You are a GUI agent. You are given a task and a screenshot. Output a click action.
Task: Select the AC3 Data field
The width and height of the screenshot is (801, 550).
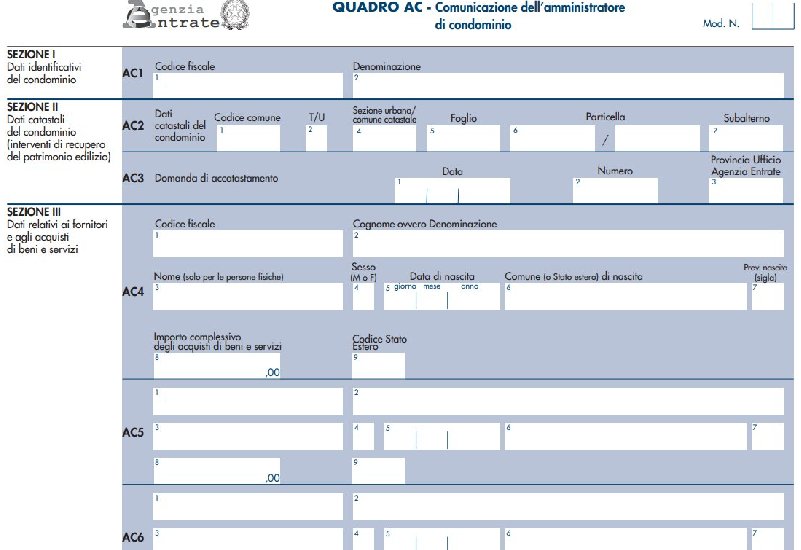click(x=452, y=190)
